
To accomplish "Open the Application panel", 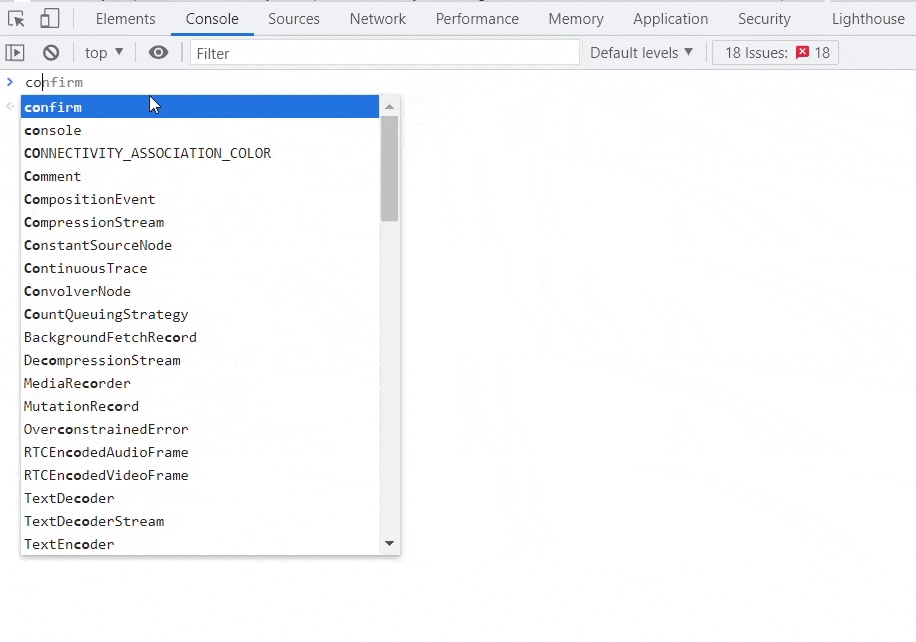I will 670,18.
